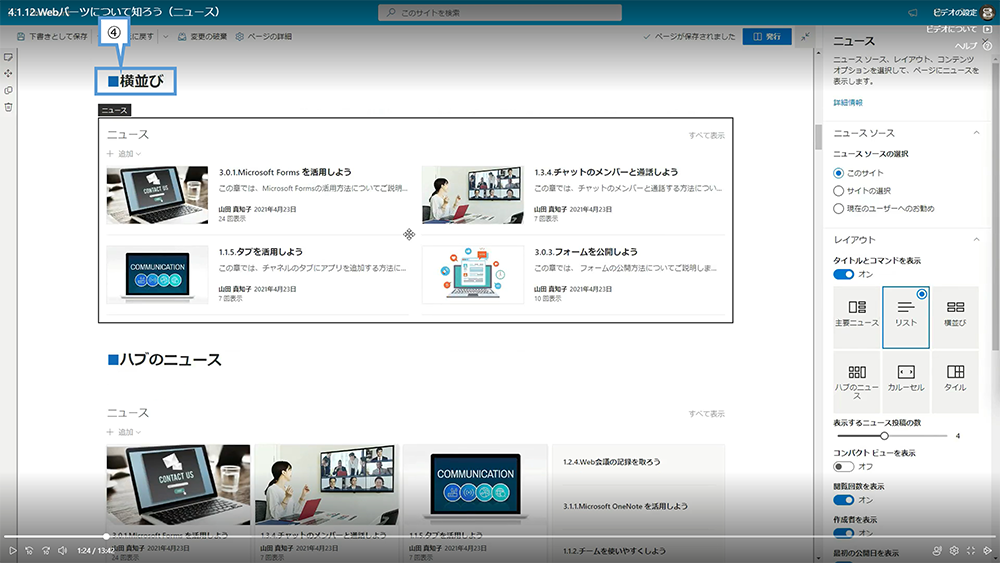Delete the web part with trash icon
This screenshot has width=1000, height=563.
[8, 107]
